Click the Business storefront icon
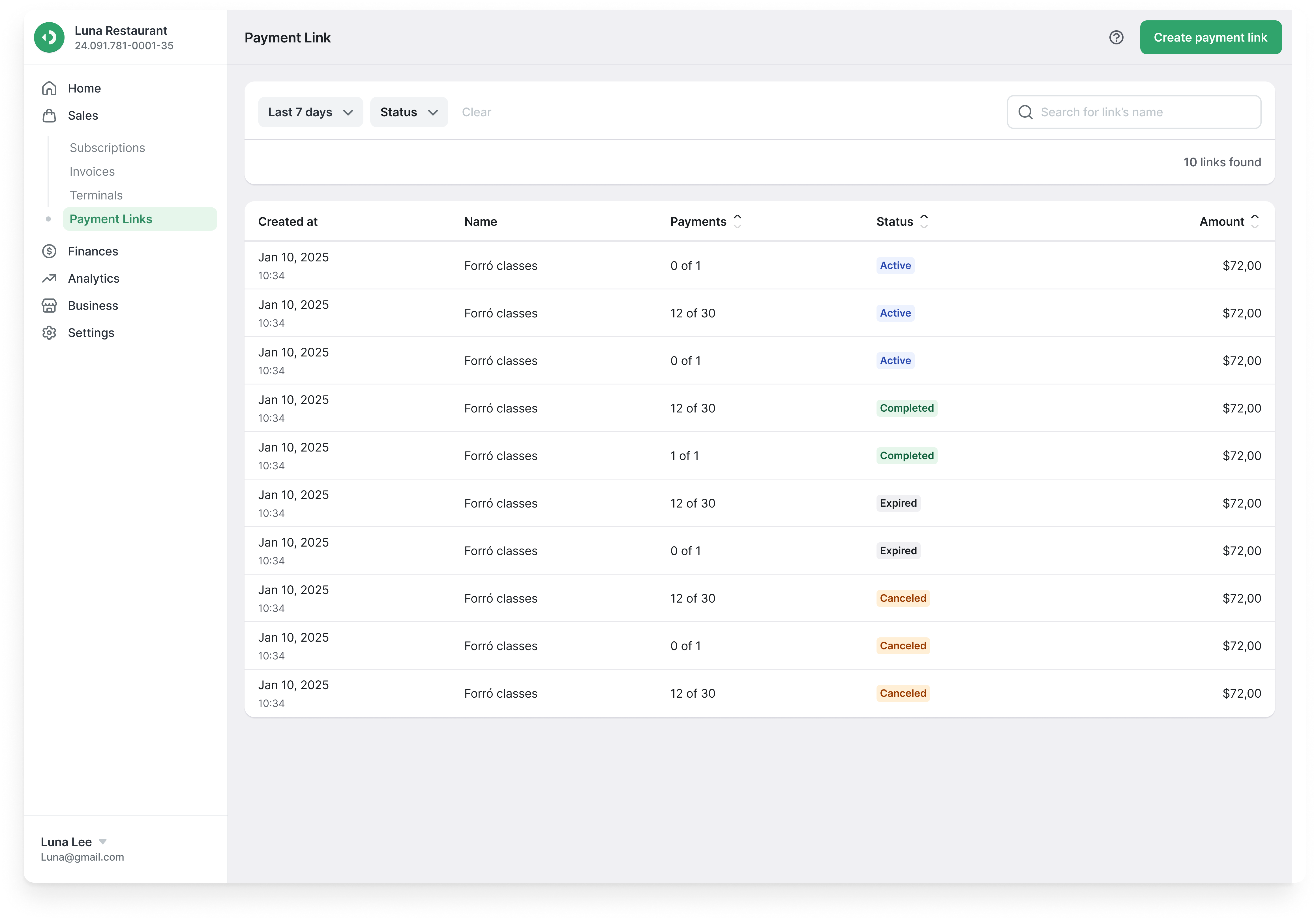 pyautogui.click(x=49, y=306)
